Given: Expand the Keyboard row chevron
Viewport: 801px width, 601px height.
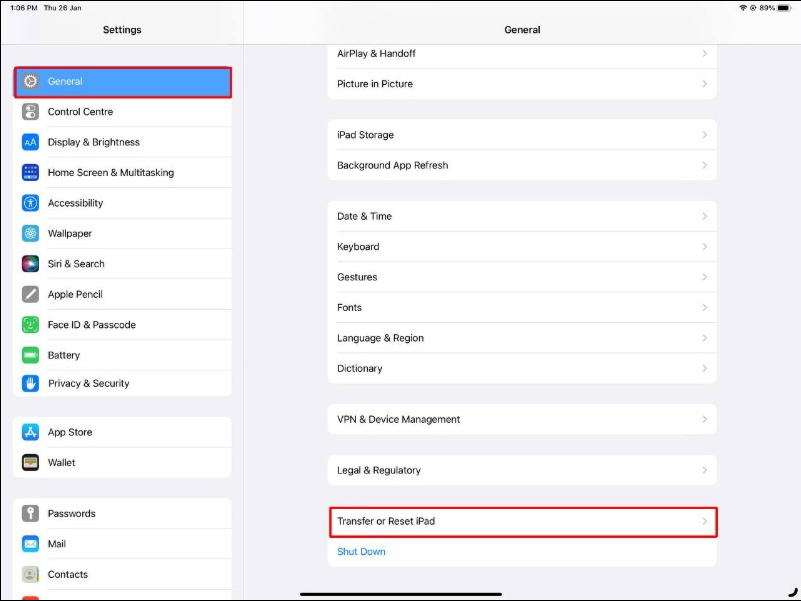Looking at the screenshot, I should click(x=704, y=247).
